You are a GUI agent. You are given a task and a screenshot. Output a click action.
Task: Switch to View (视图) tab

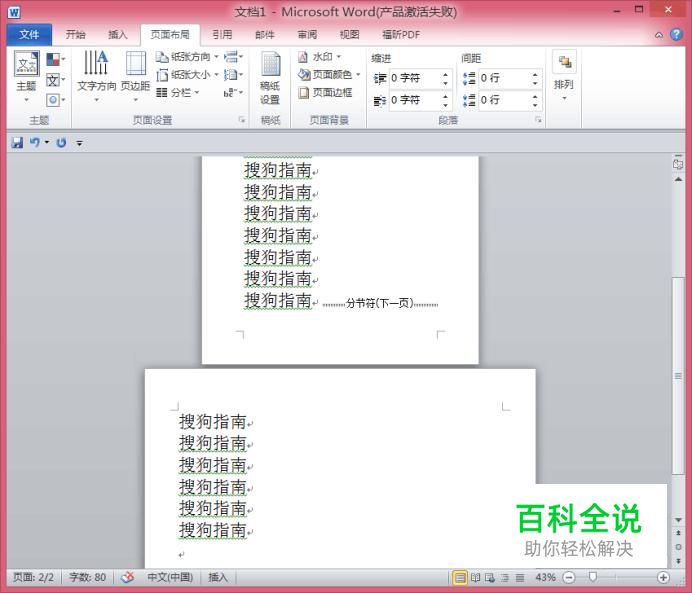[x=350, y=34]
